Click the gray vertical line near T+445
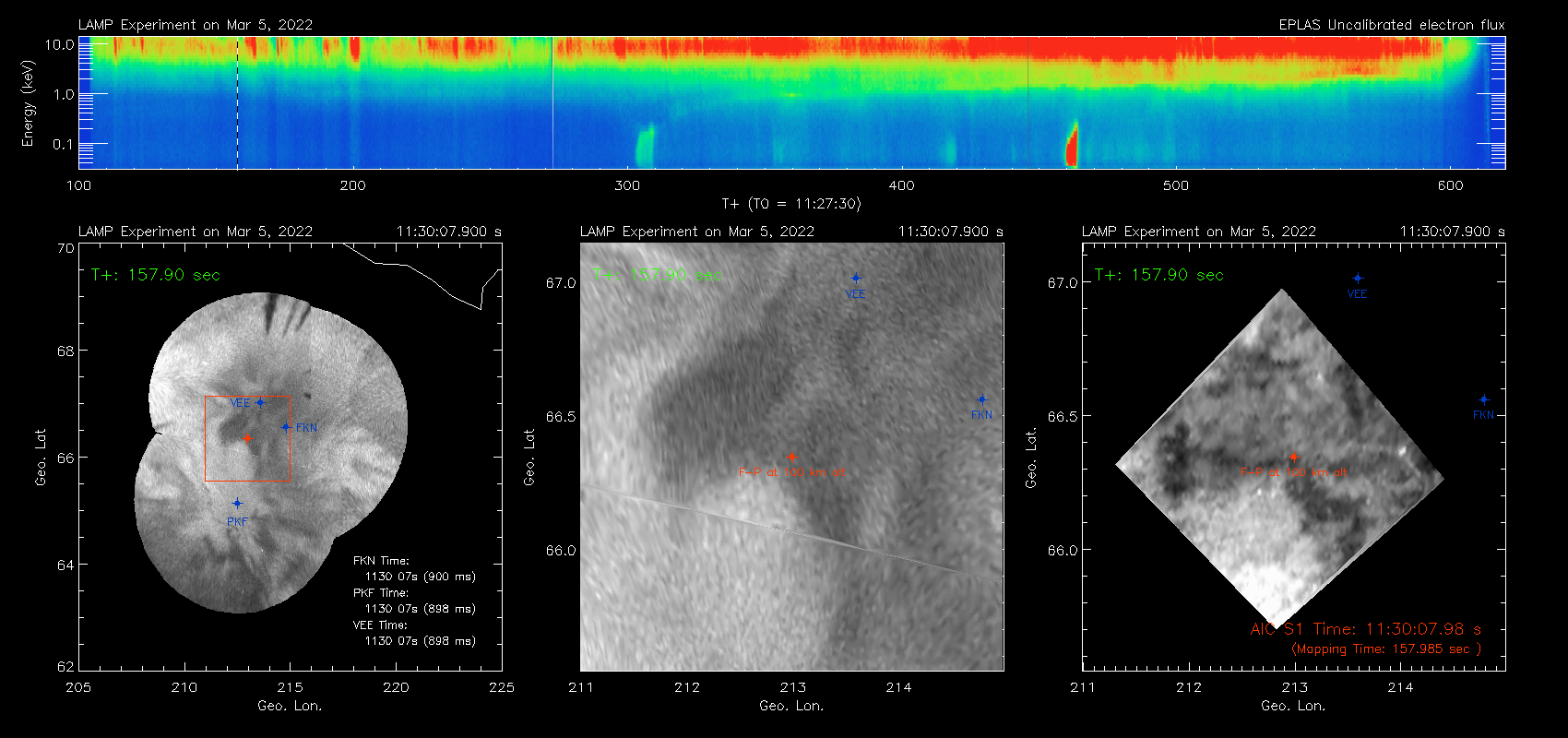 (x=1028, y=102)
